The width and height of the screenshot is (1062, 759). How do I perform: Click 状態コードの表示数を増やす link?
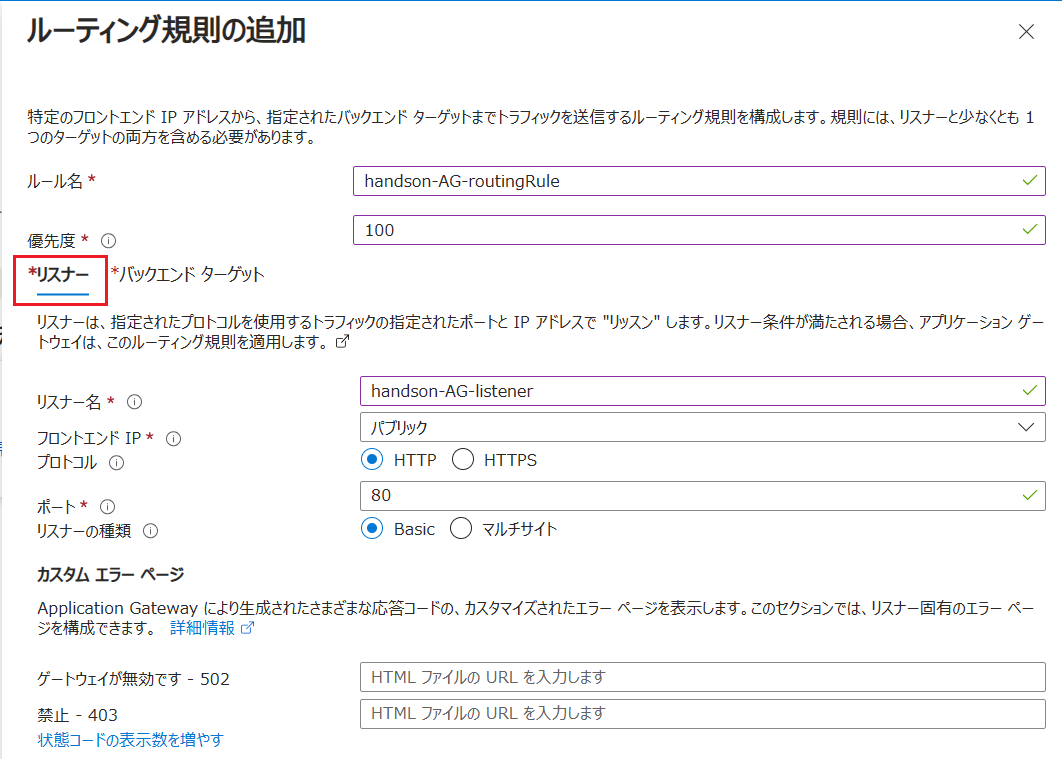[130, 739]
